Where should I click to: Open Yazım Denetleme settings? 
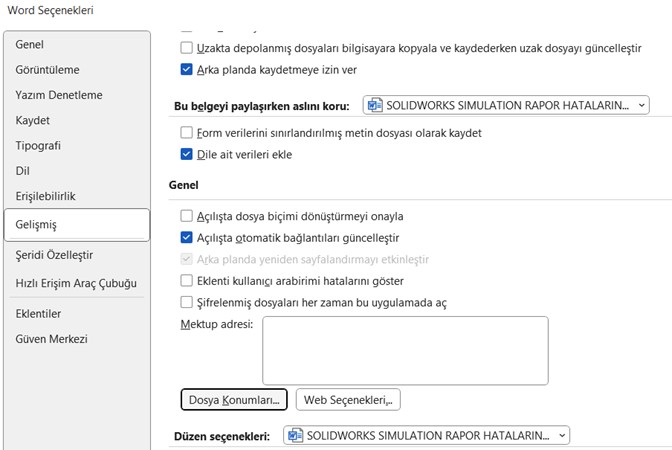(x=58, y=95)
